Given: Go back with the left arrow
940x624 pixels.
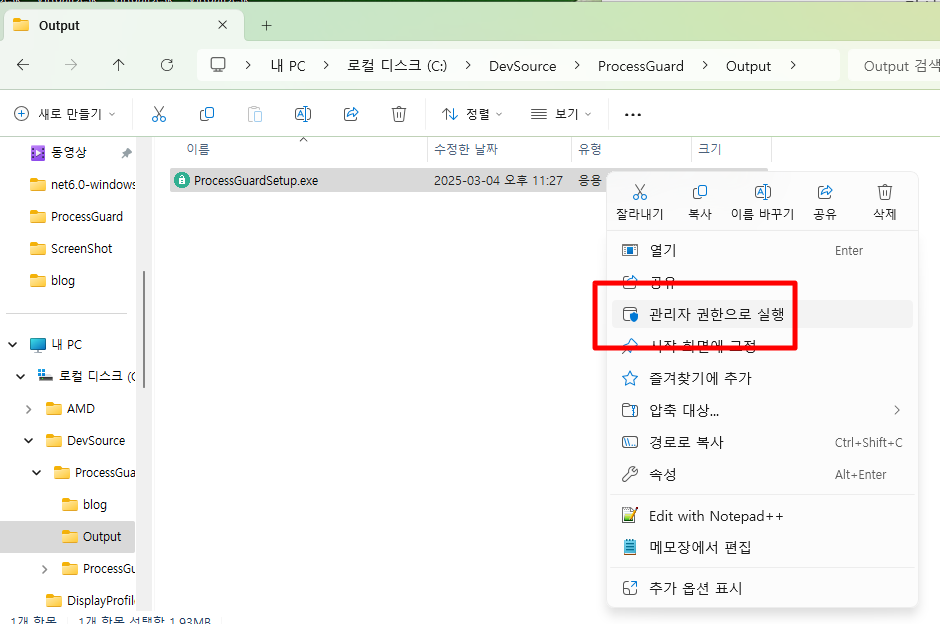Looking at the screenshot, I should pos(23,65).
